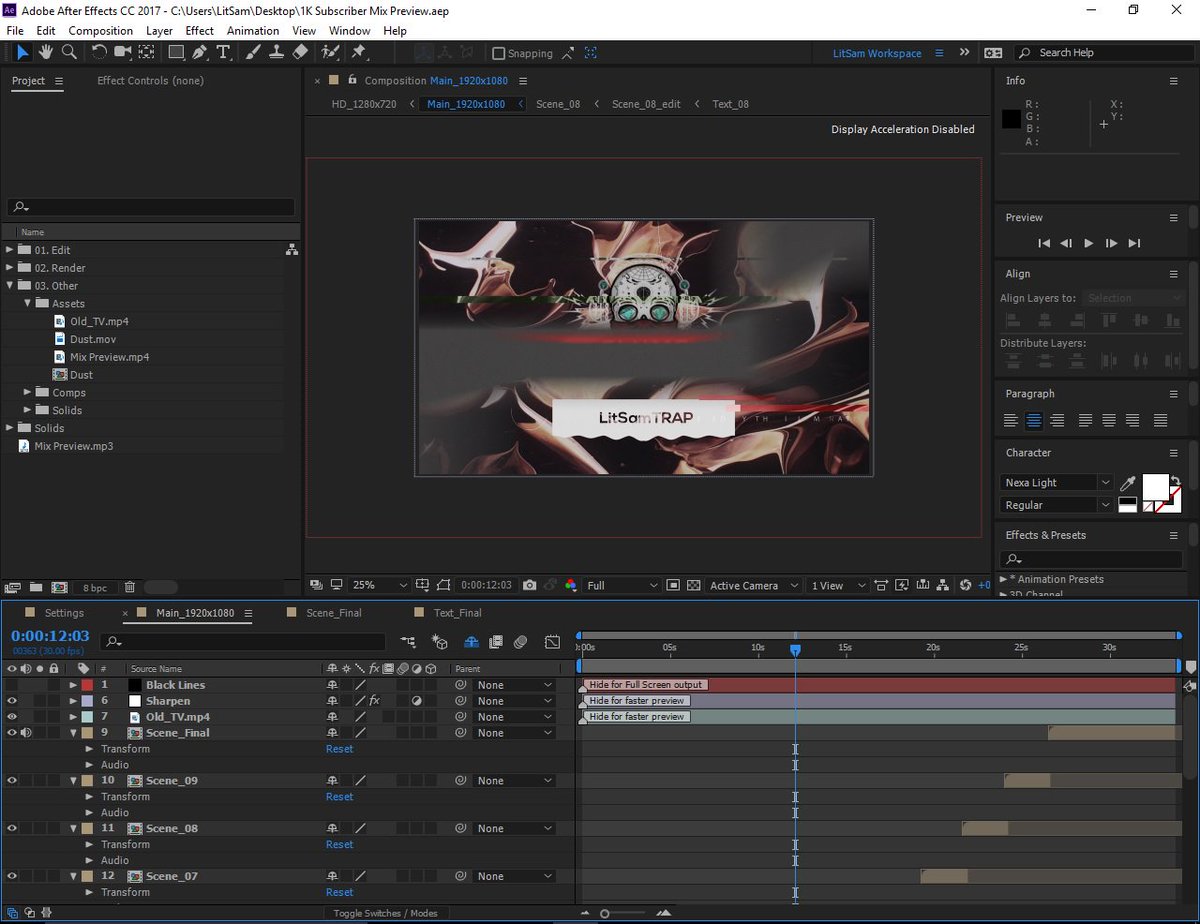
Task: Click the snapshot camera icon below the composition
Action: pos(529,585)
